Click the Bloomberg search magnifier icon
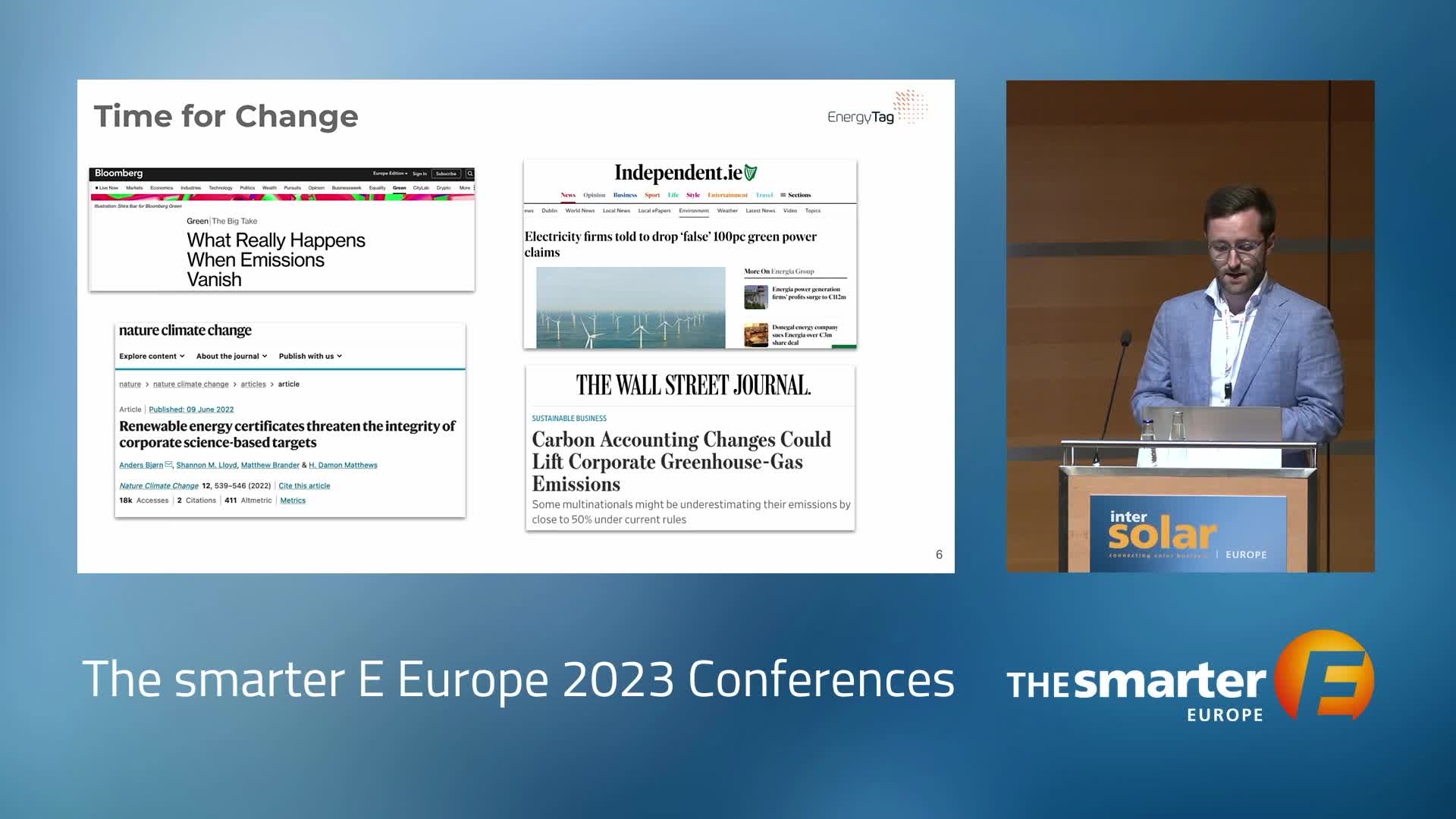The height and width of the screenshot is (819, 1456). [x=470, y=174]
